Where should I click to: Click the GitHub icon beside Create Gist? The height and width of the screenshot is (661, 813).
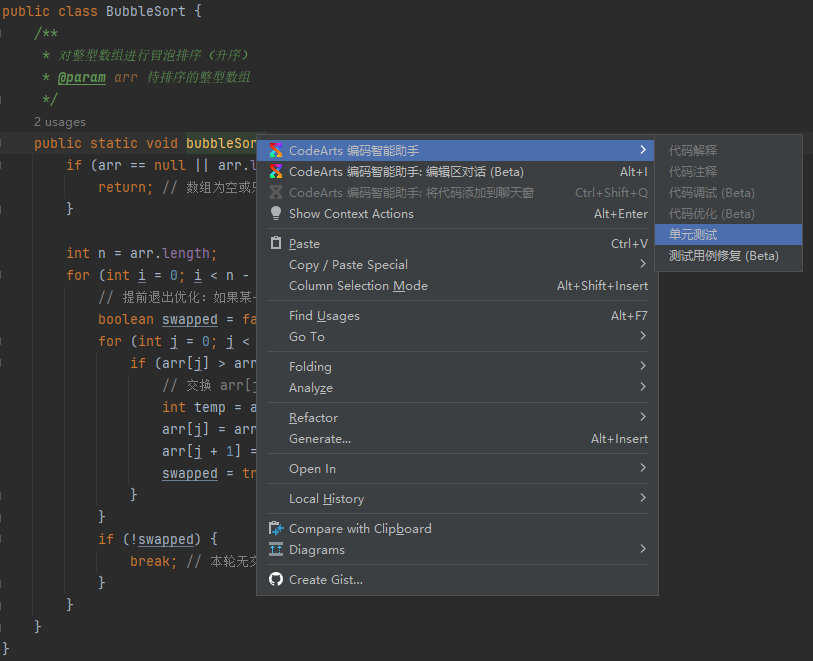click(x=276, y=580)
